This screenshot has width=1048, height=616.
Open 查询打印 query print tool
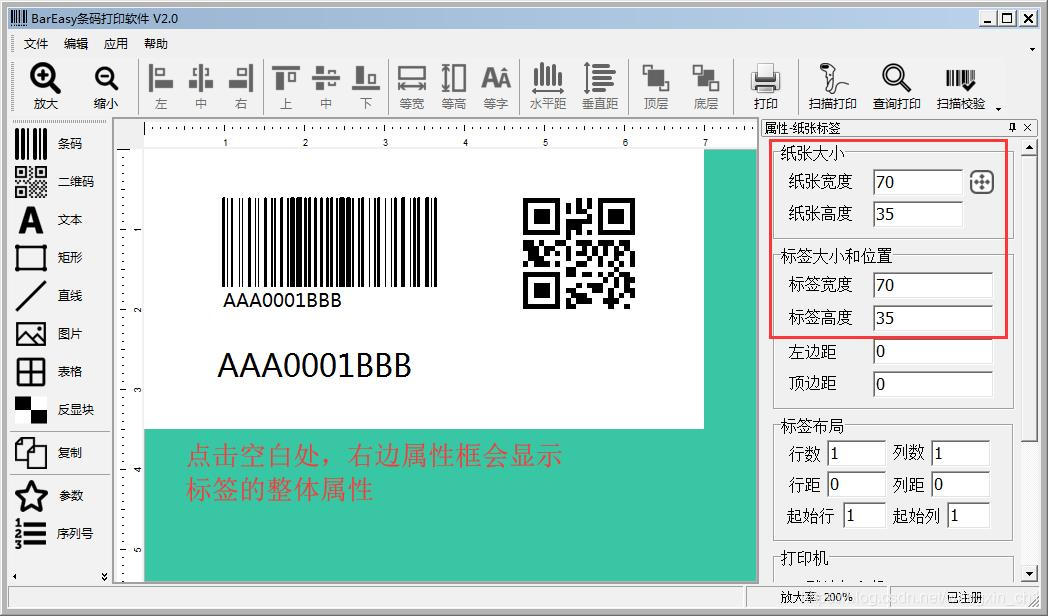click(x=896, y=86)
